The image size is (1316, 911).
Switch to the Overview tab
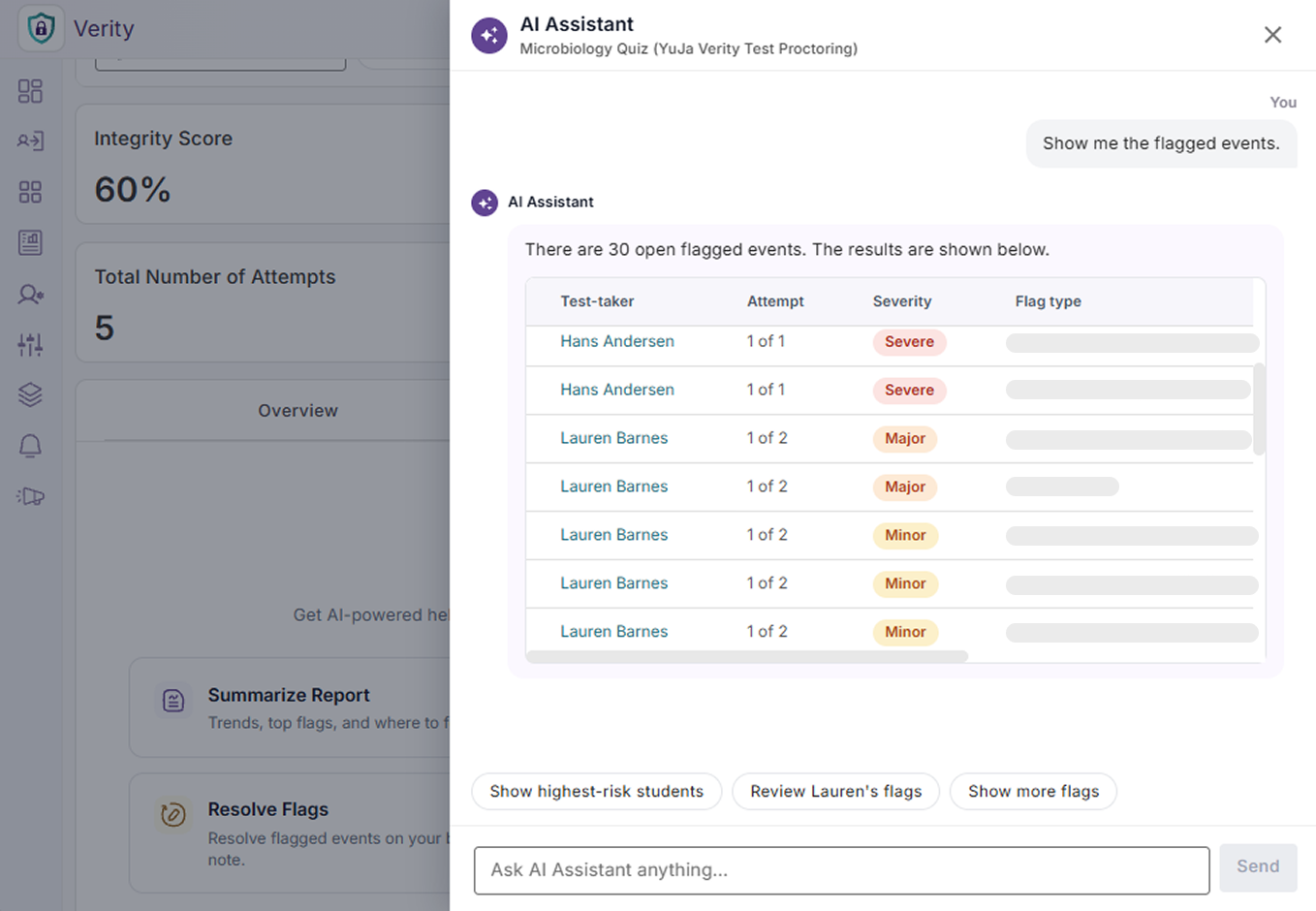(x=298, y=411)
